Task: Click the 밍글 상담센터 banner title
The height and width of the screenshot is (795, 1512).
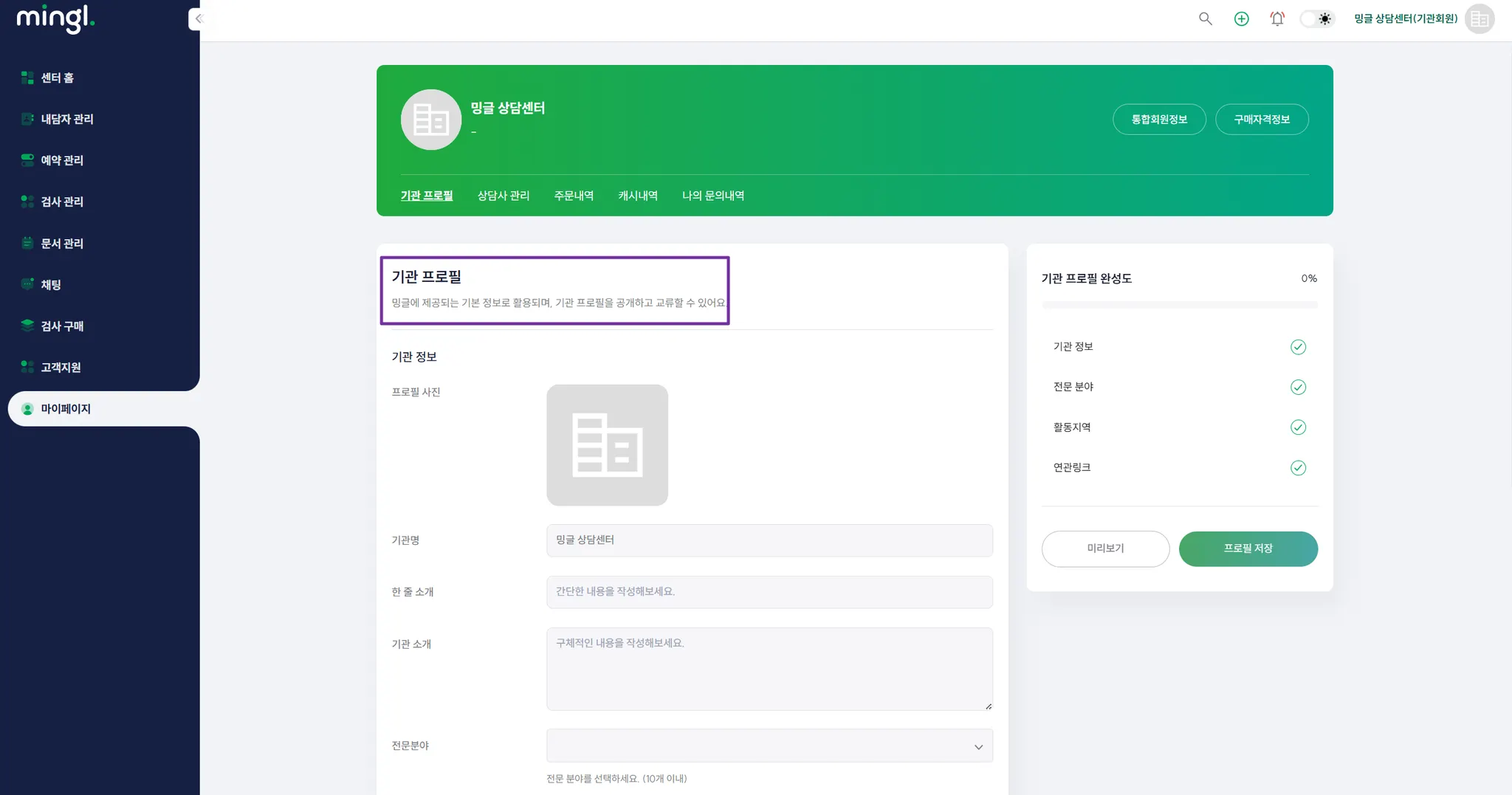Action: pos(508,108)
